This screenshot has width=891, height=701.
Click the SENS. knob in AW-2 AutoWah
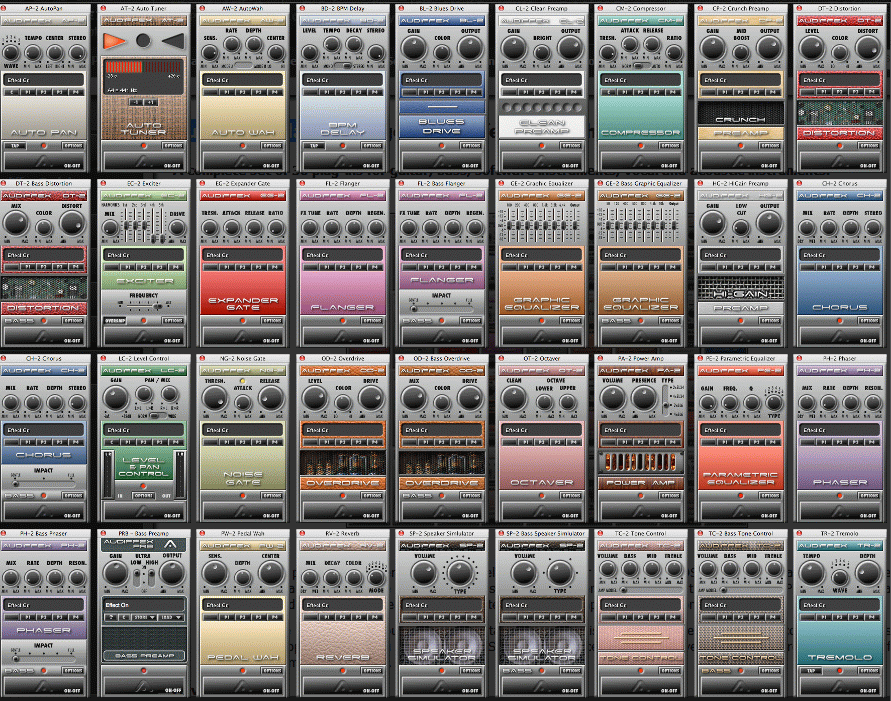coord(210,53)
